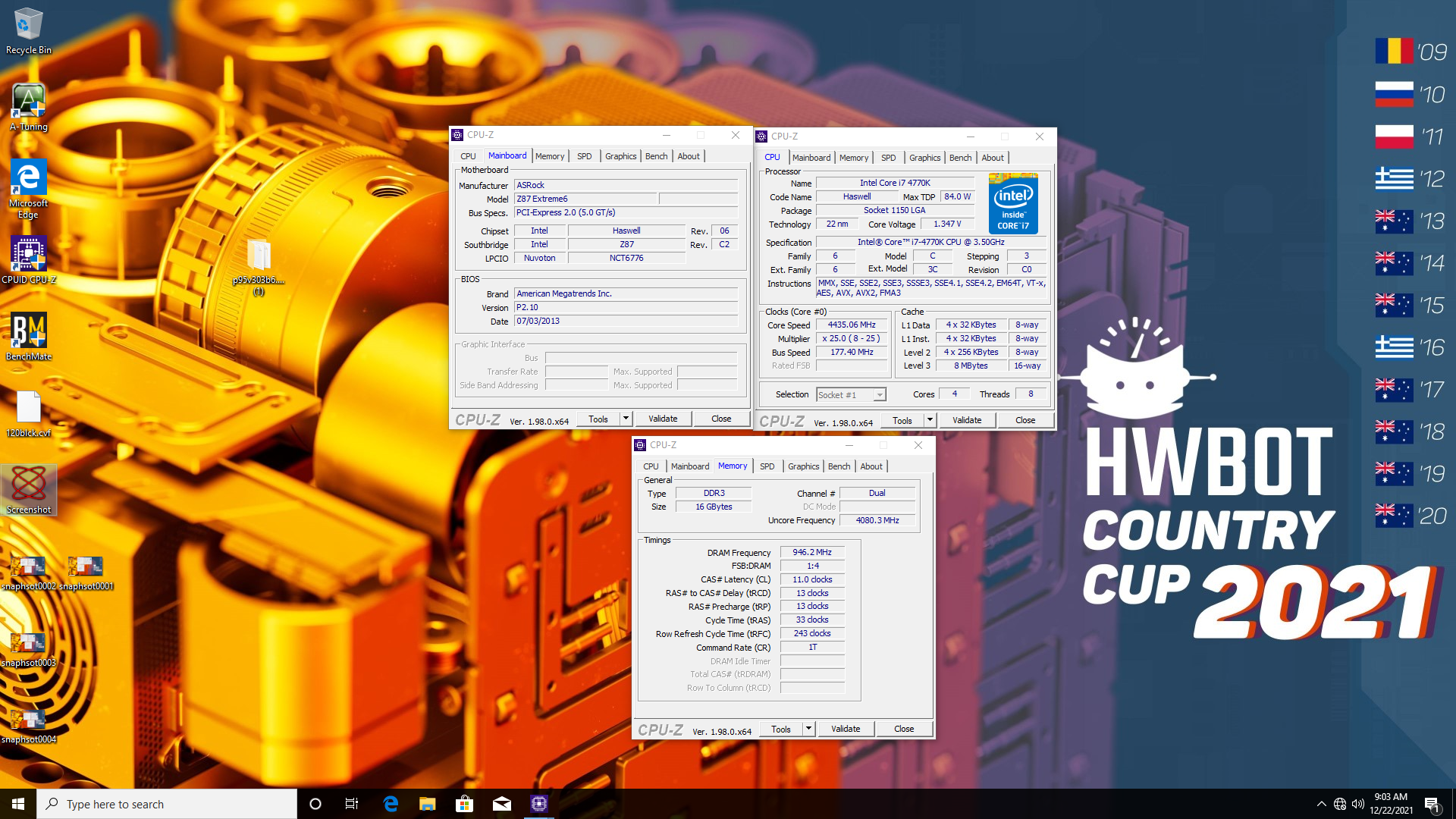Viewport: 1456px width, 819px height.
Task: Show hidden system tray icons
Action: (1322, 804)
